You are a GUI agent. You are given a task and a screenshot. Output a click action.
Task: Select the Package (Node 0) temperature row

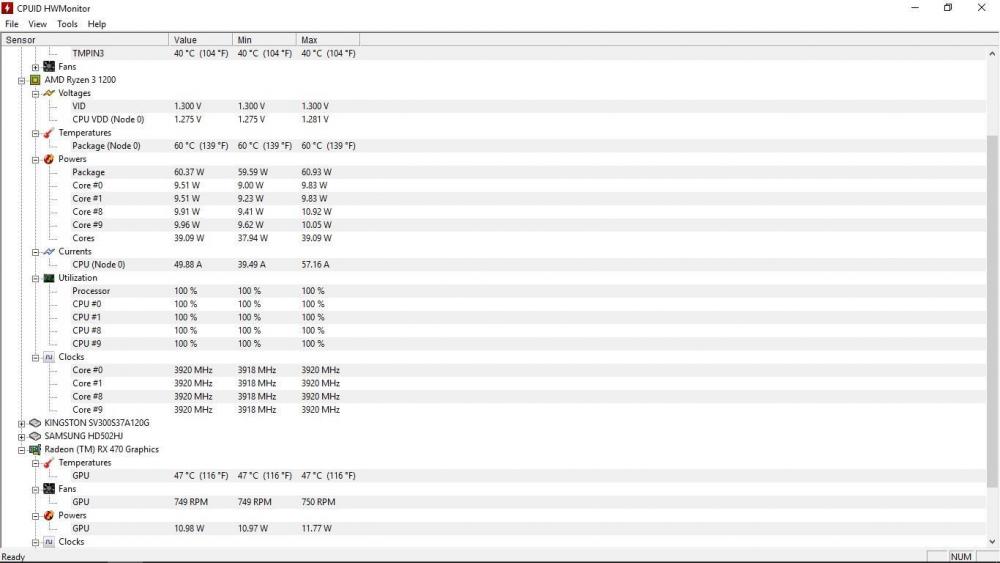click(106, 146)
